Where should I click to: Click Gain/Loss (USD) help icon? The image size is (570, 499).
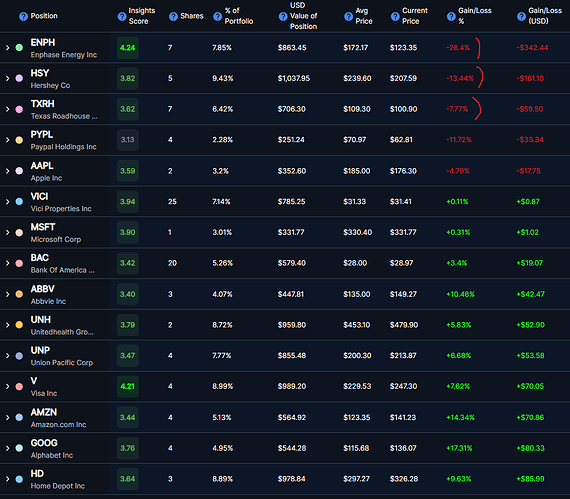521,16
